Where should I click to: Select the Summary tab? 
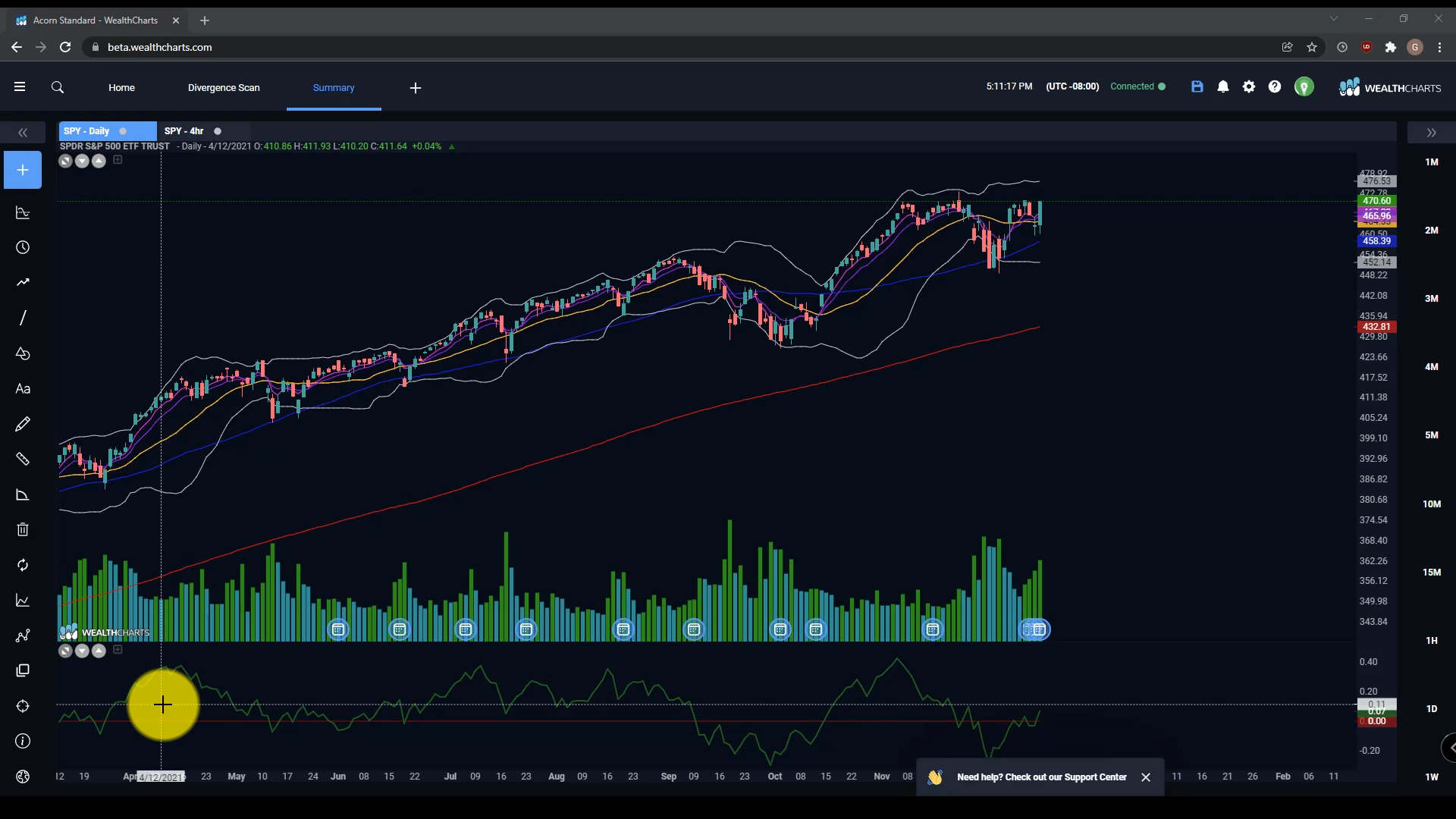tap(334, 87)
